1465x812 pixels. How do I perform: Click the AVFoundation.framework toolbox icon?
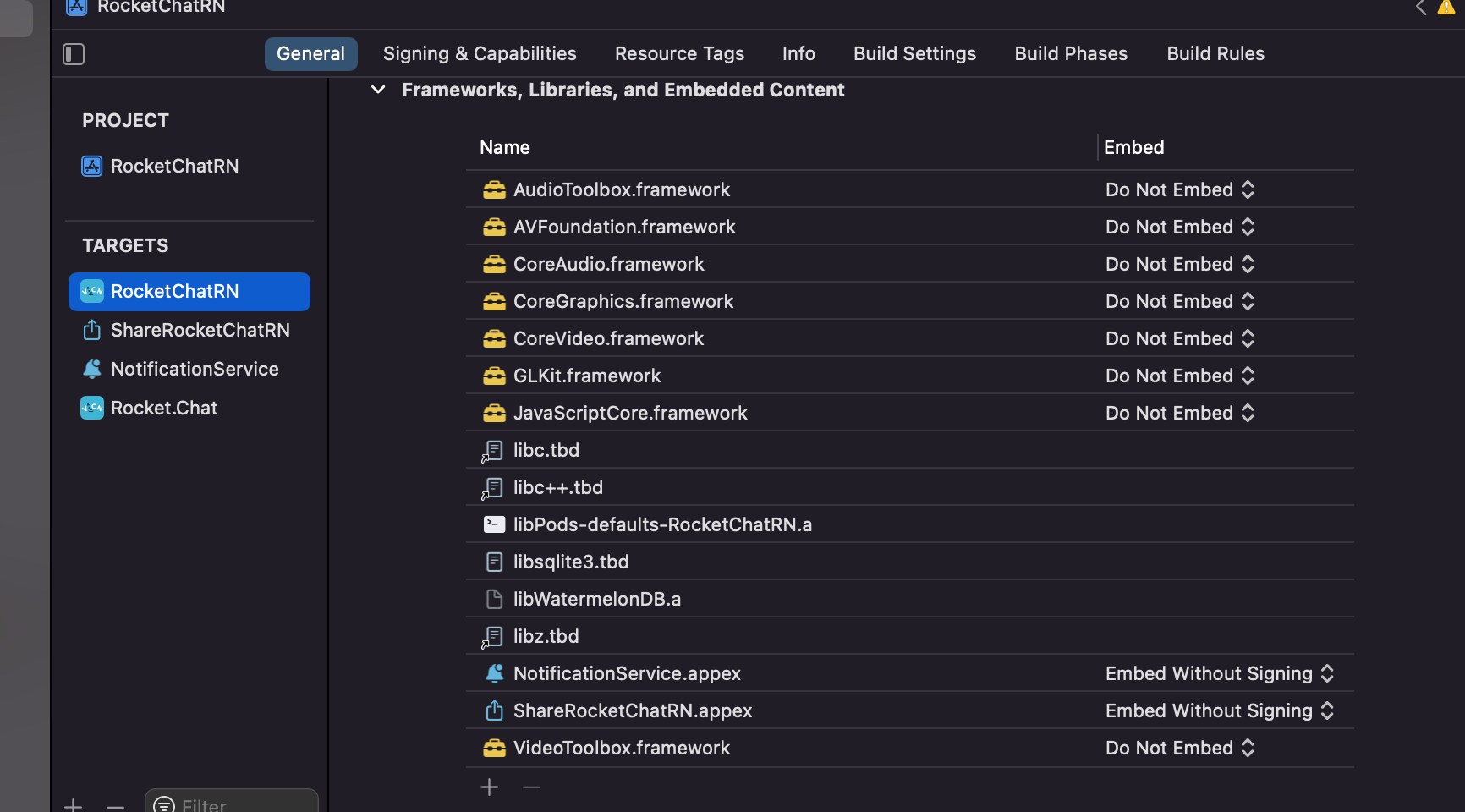point(494,227)
